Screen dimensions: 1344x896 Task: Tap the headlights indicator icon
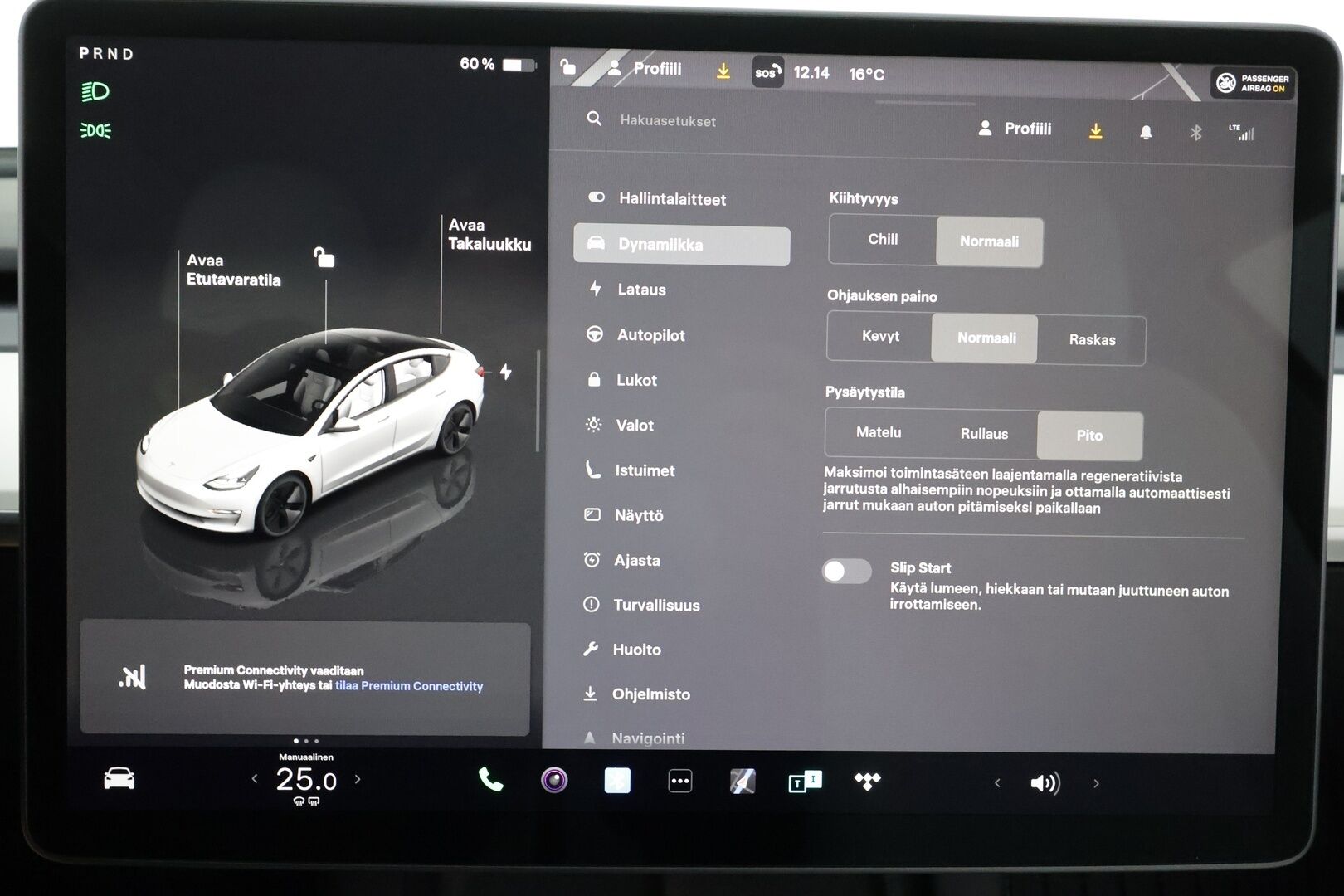pyautogui.click(x=95, y=91)
